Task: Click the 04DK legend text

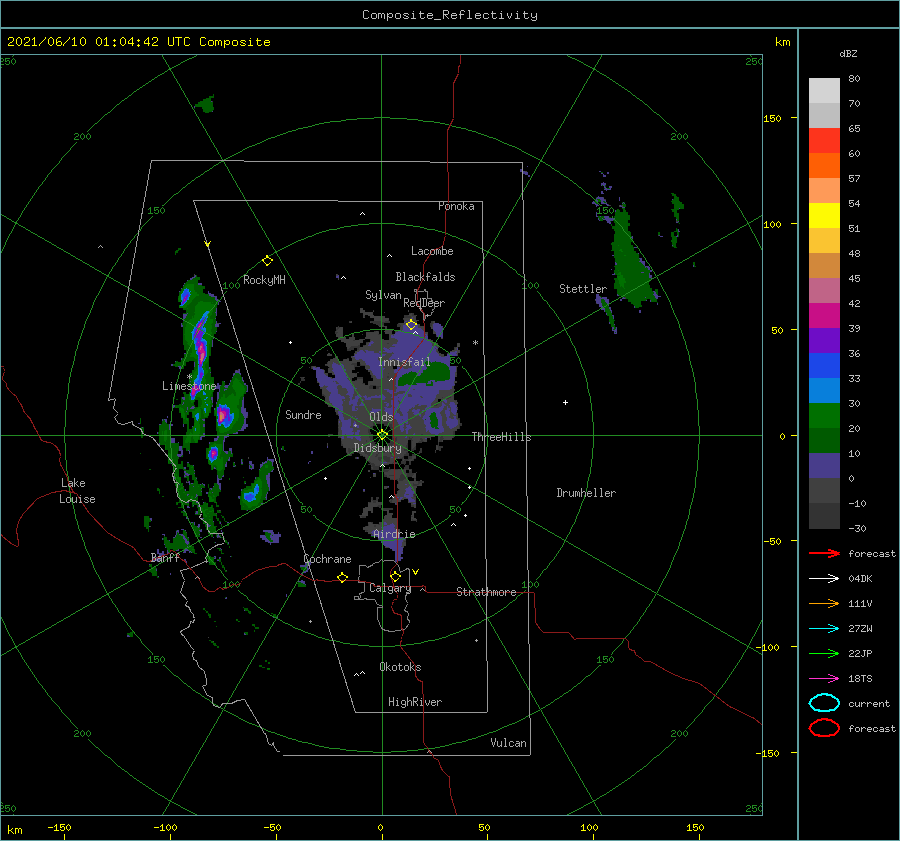Action: coord(860,578)
